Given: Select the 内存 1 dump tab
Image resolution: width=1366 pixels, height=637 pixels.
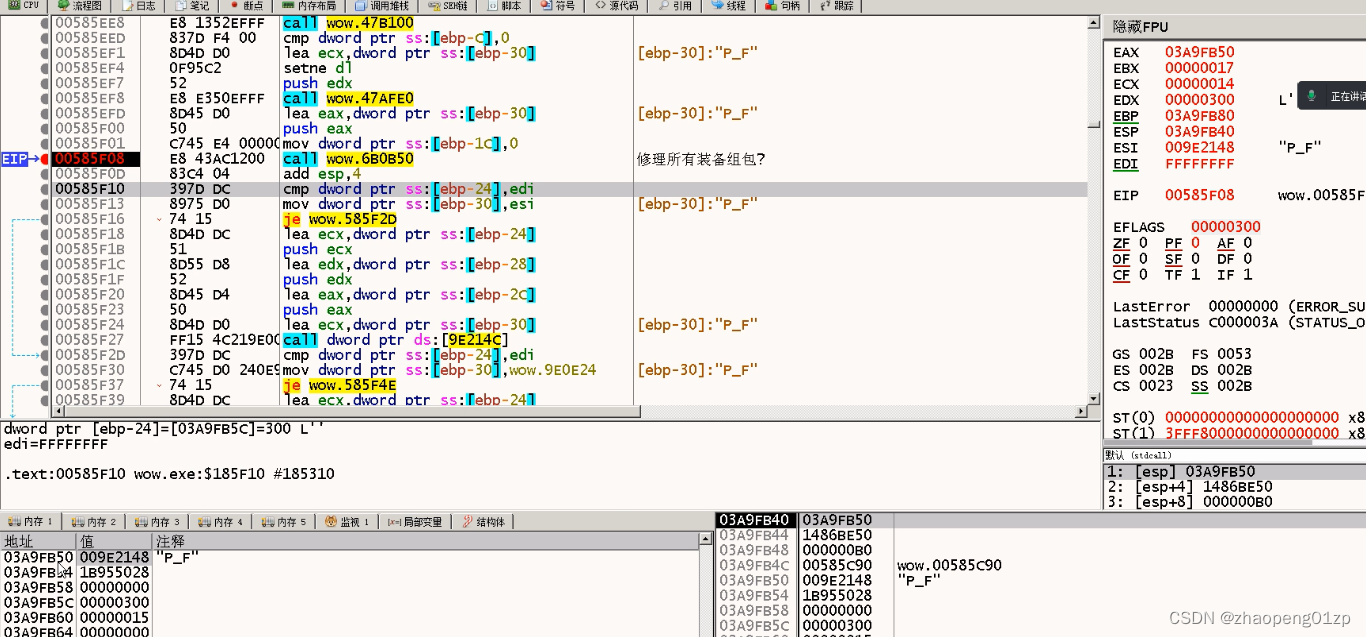Looking at the screenshot, I should pos(30,522).
